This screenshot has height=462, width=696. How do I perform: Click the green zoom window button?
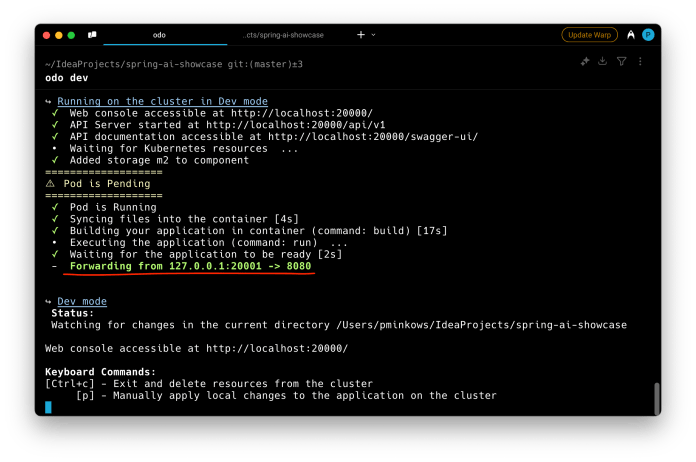click(x=72, y=35)
